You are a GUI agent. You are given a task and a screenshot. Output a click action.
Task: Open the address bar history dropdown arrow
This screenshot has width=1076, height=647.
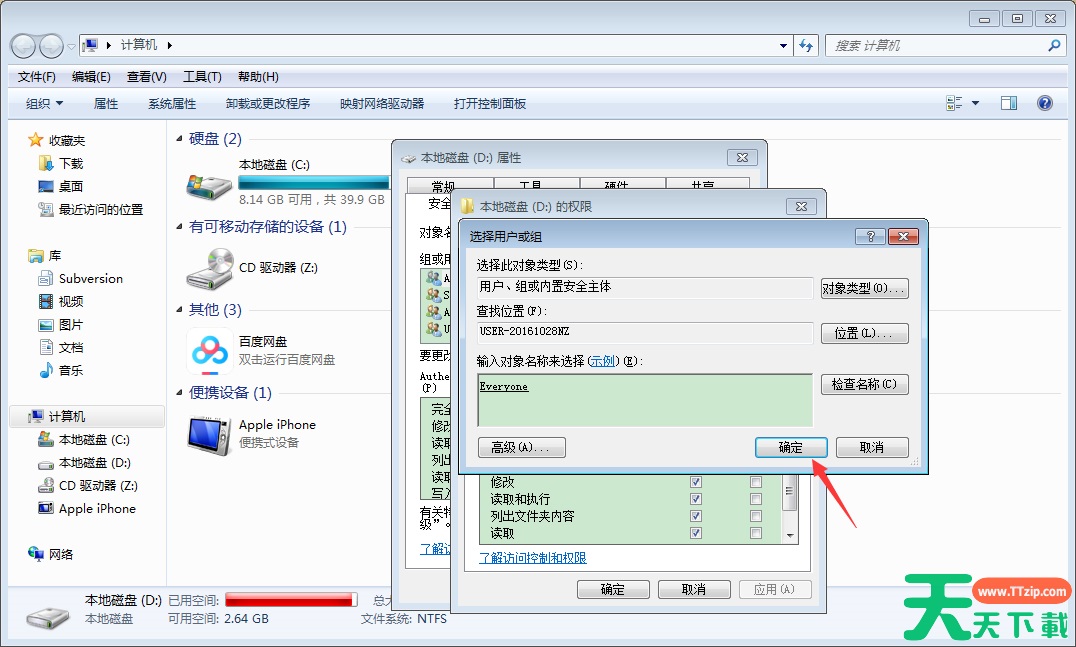(783, 46)
